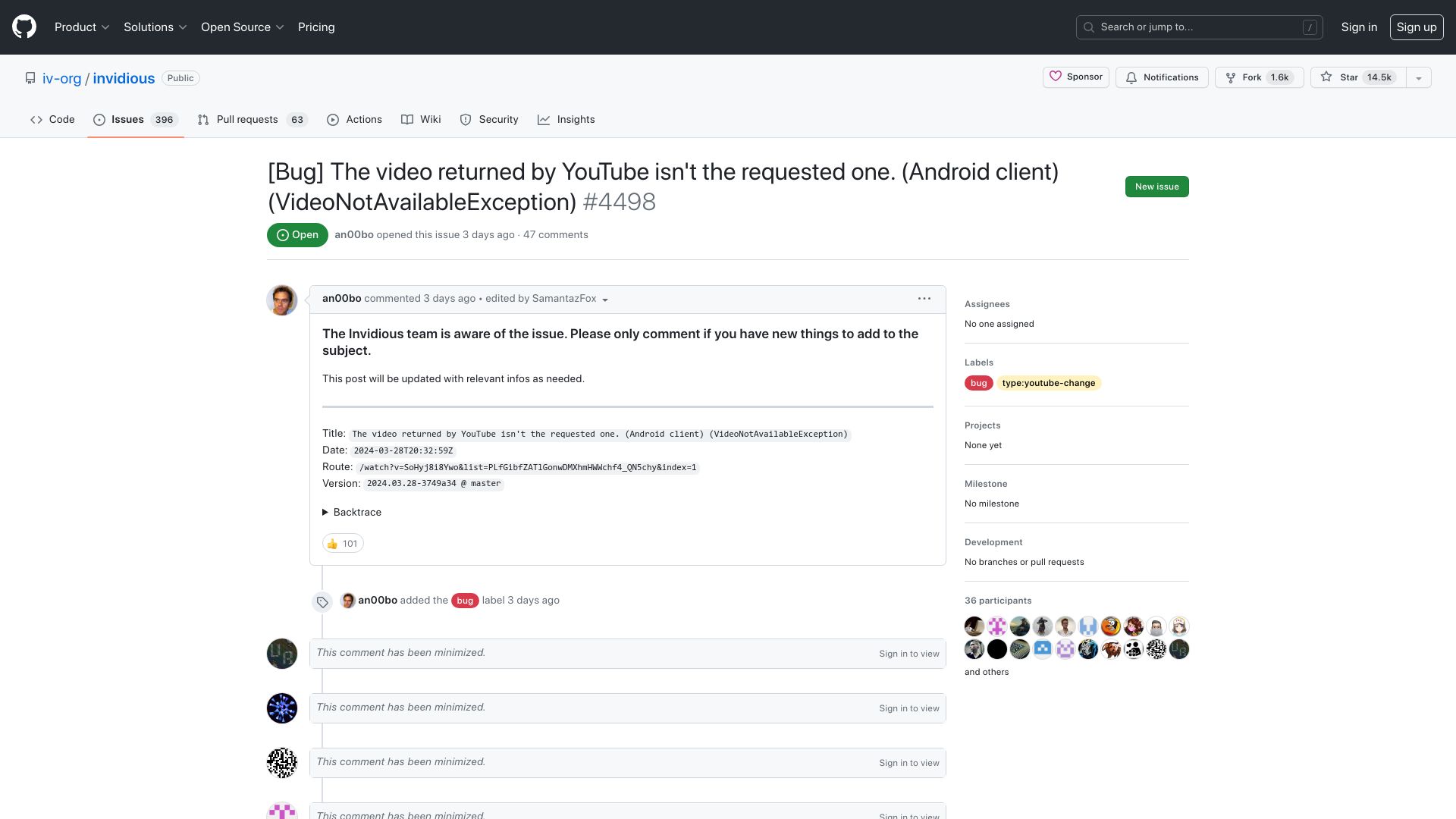Screen dimensions: 1456x819
Task: Open the comment three-dots options menu
Action: pos(924,299)
